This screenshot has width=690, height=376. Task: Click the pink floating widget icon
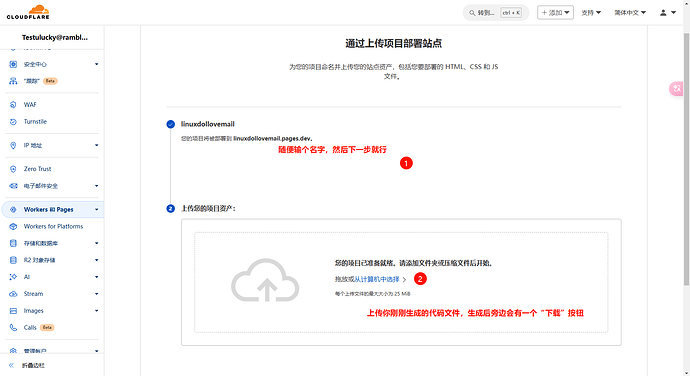(677, 89)
